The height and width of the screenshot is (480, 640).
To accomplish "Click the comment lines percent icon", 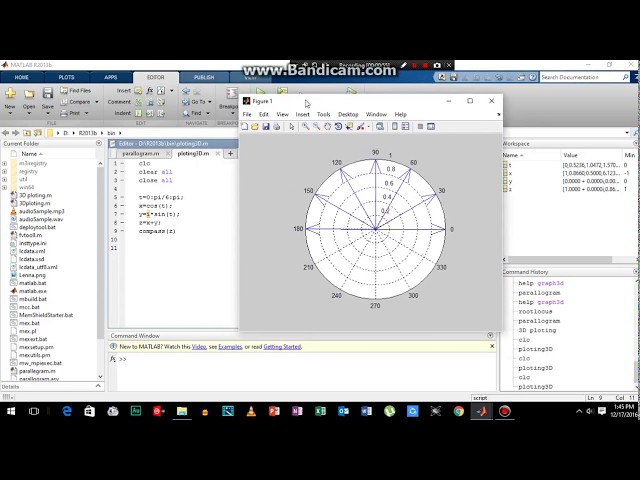I will point(139,102).
